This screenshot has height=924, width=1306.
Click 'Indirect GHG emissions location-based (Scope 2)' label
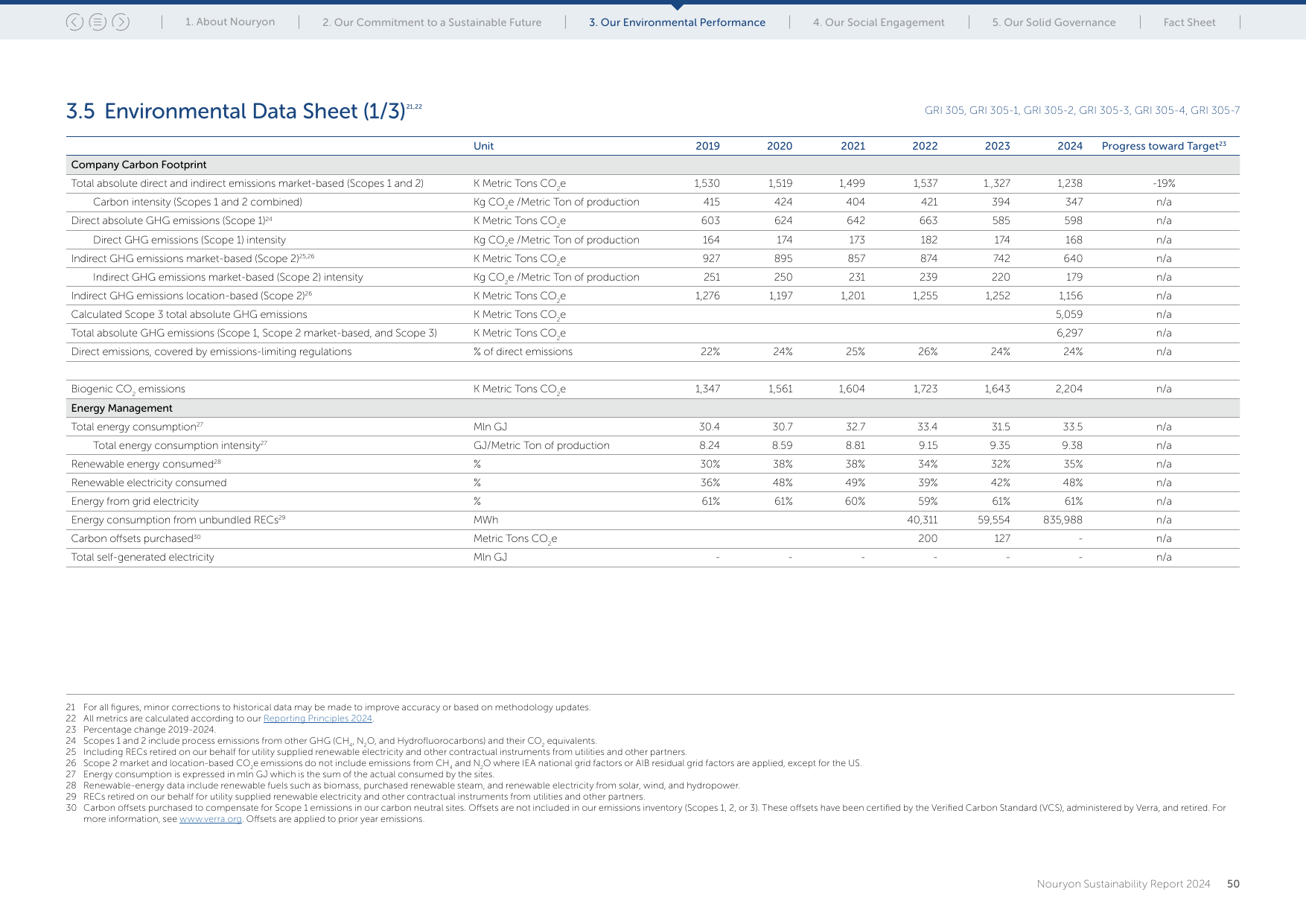pyautogui.click(x=191, y=296)
